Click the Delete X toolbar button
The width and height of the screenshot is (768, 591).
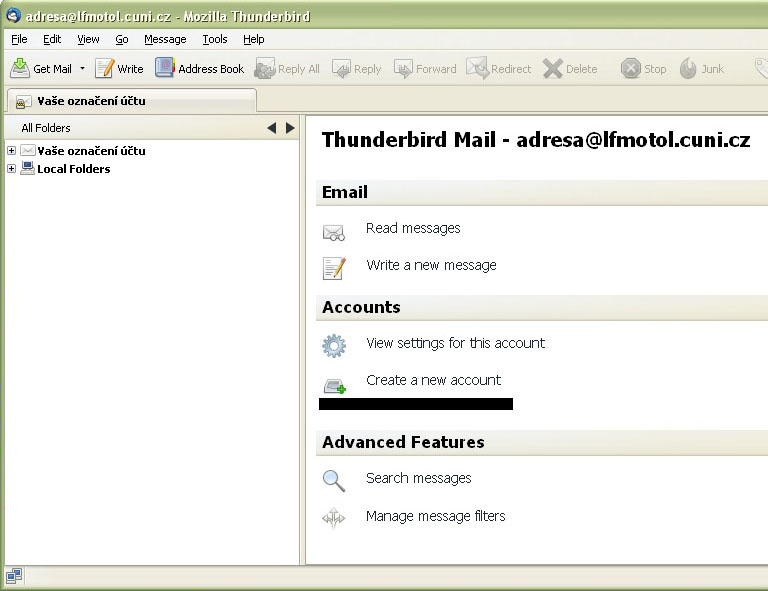[x=570, y=69]
